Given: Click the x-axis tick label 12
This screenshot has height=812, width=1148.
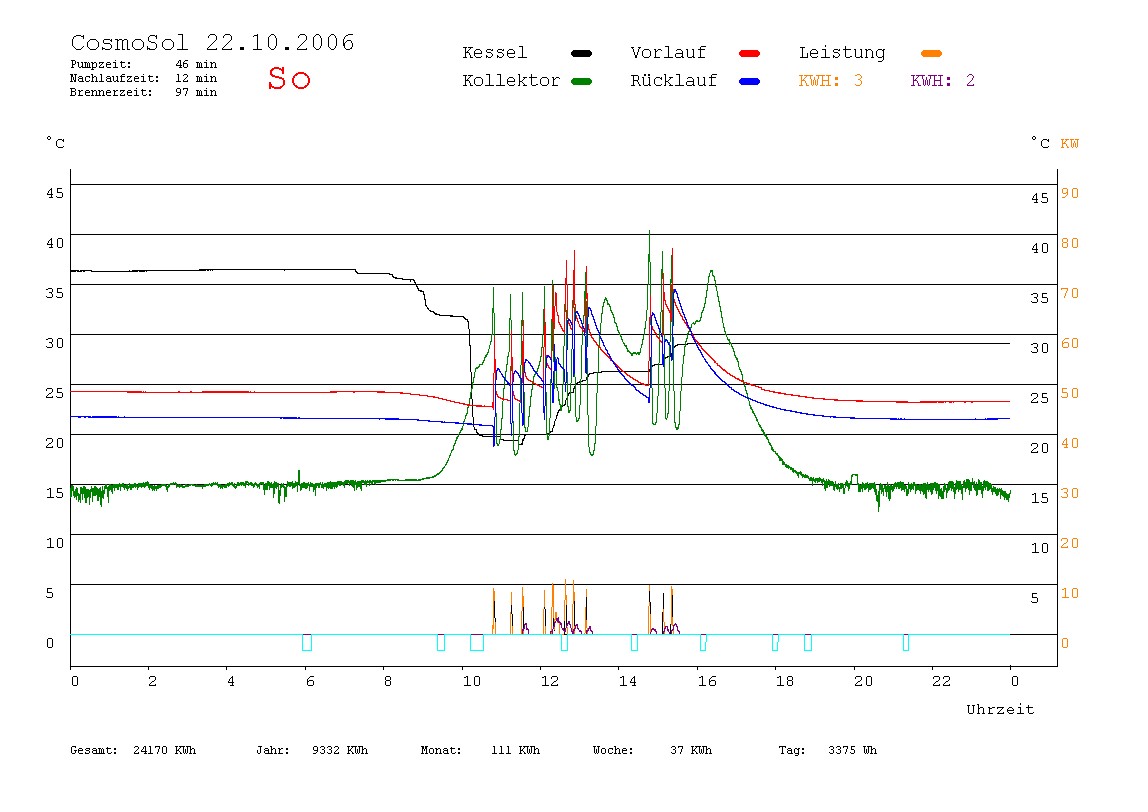Looking at the screenshot, I should (550, 682).
